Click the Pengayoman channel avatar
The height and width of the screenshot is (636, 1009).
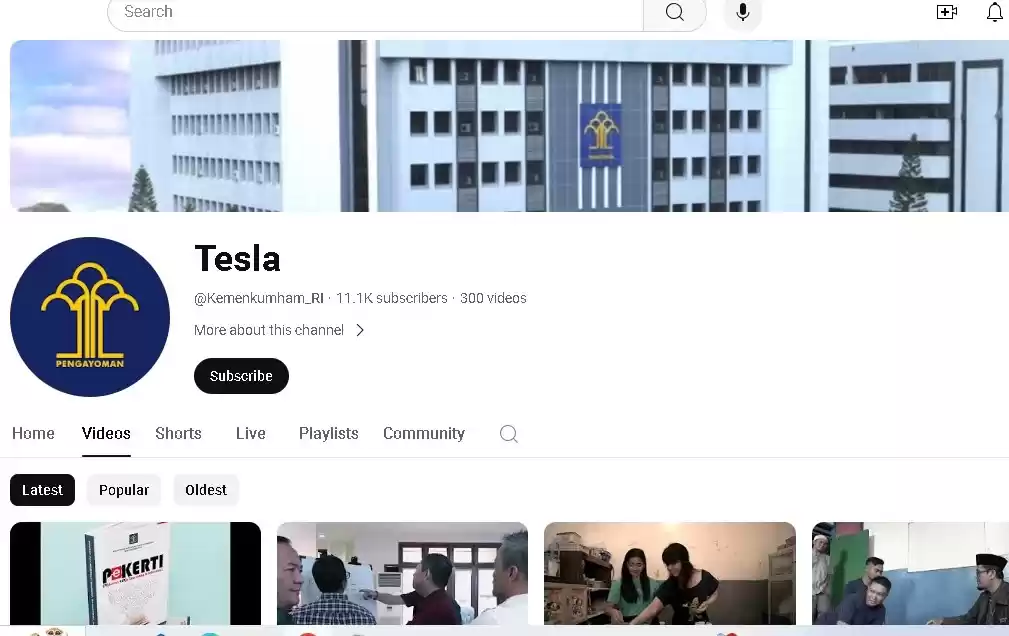click(90, 317)
